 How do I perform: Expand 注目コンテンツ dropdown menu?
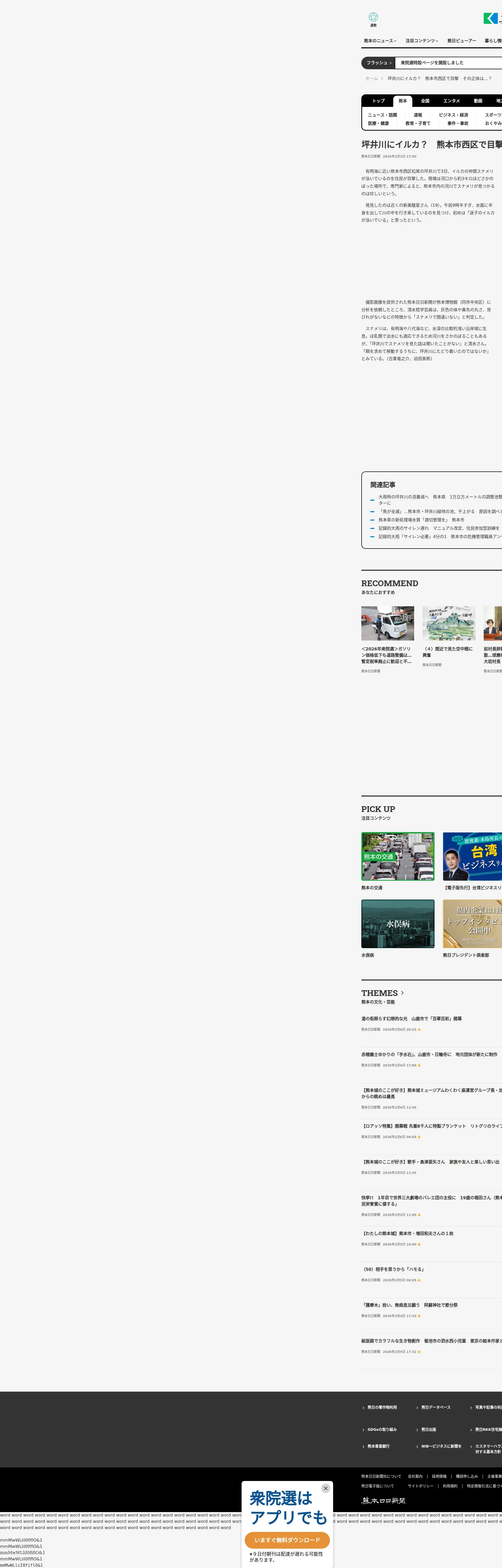click(421, 41)
